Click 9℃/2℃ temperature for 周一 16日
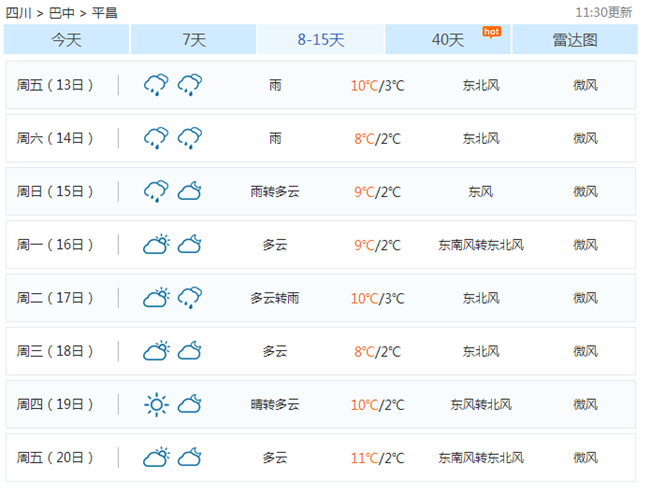The image size is (650, 493). [x=378, y=245]
